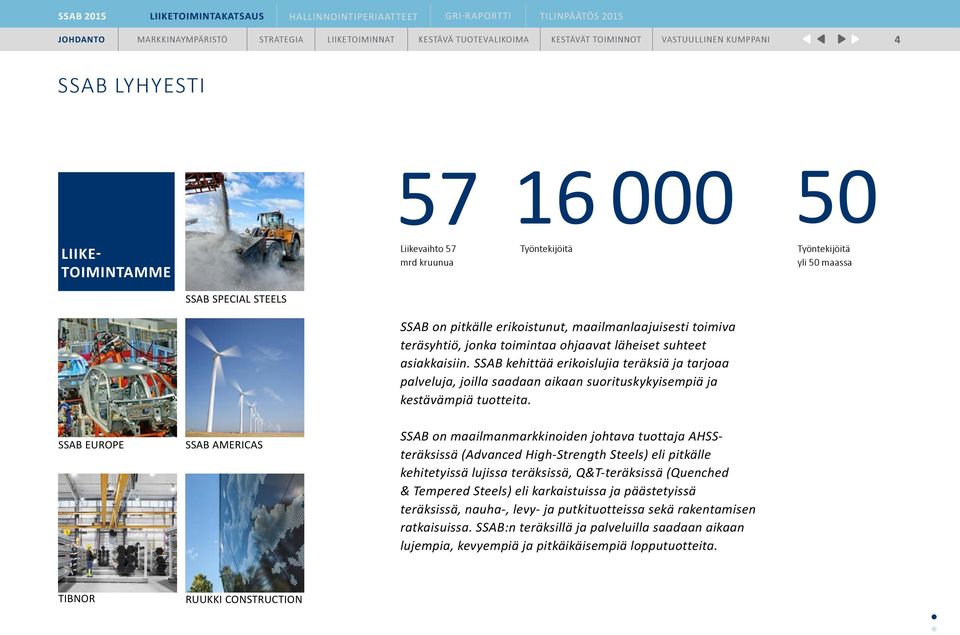This screenshot has width=960, height=635.
Task: Click the SSAB LYHYESTI heading
Action: (131, 85)
